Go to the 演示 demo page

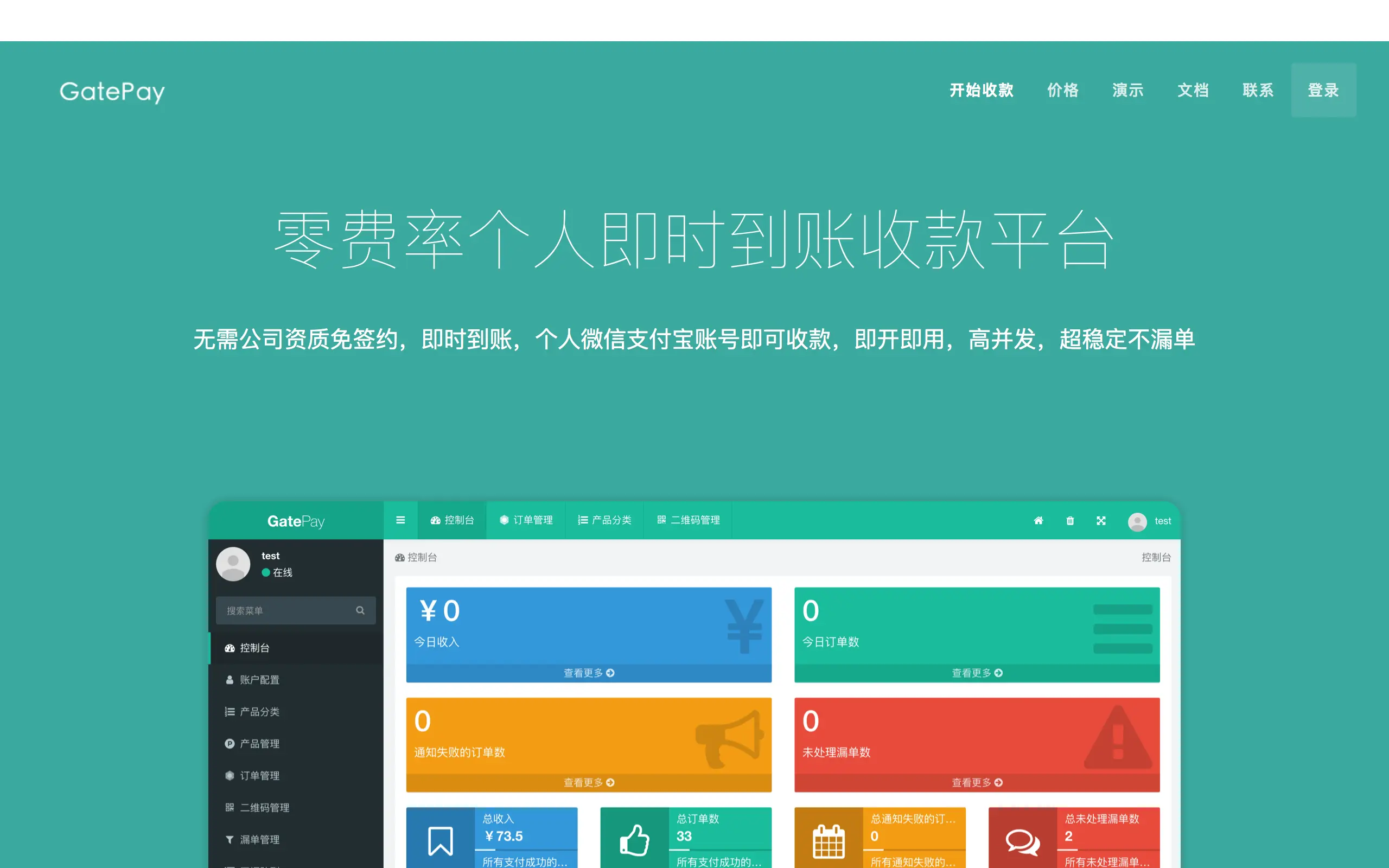tap(1128, 90)
